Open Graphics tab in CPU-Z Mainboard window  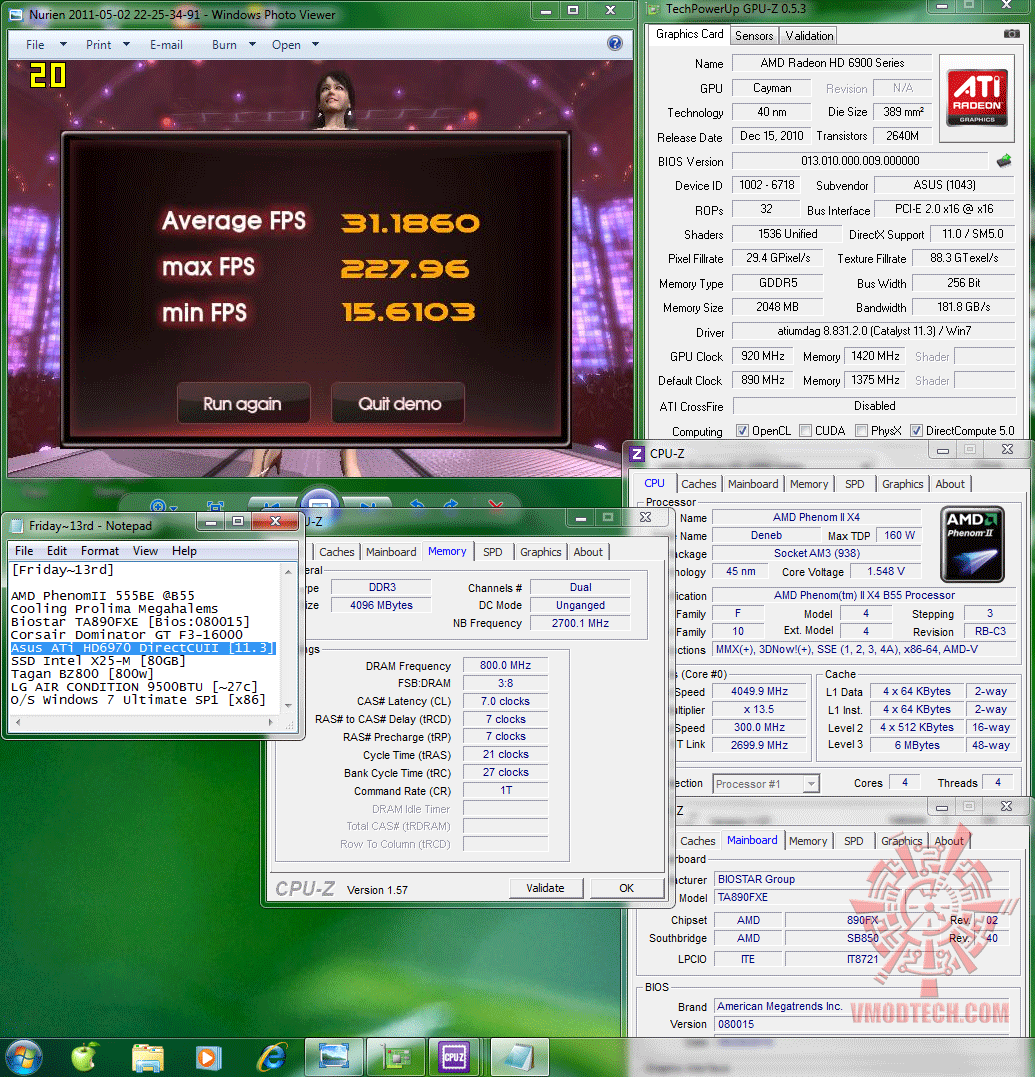click(x=902, y=841)
